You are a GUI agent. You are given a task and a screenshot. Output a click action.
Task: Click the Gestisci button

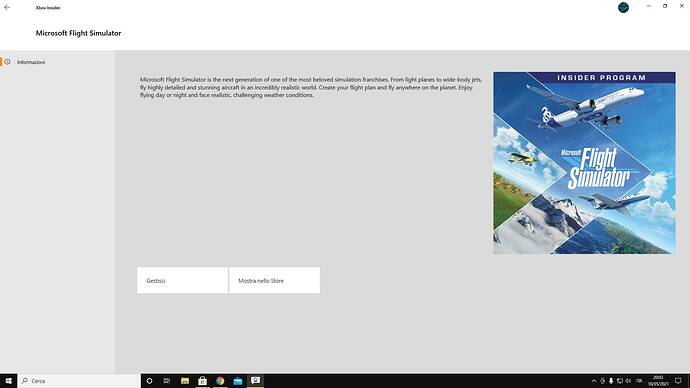click(x=183, y=280)
